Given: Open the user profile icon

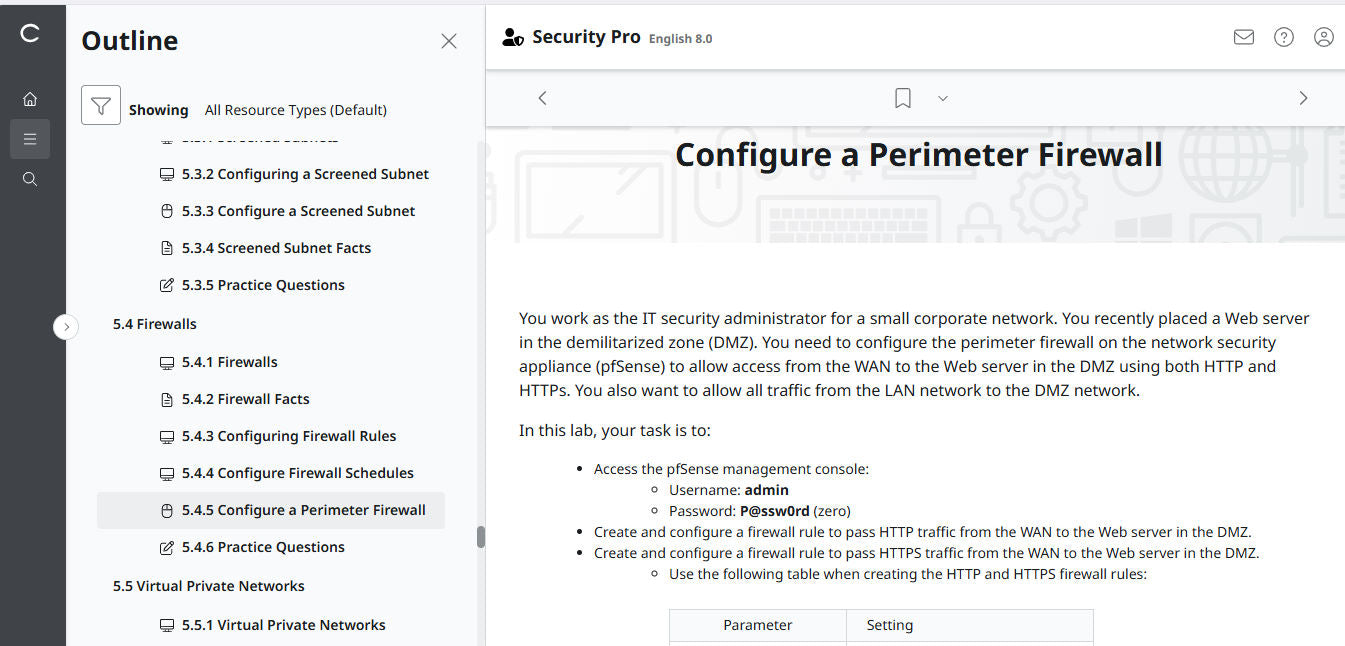Looking at the screenshot, I should [1323, 37].
